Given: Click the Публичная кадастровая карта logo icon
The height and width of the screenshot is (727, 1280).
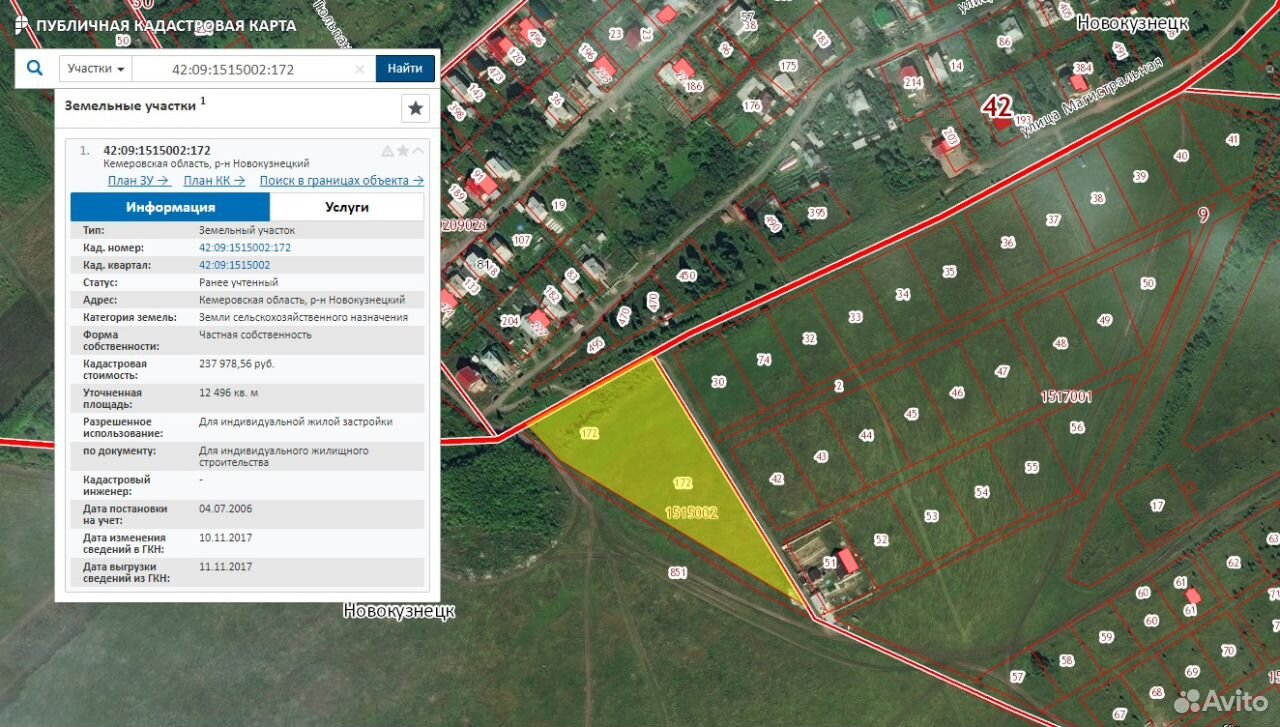Looking at the screenshot, I should (x=21, y=25).
